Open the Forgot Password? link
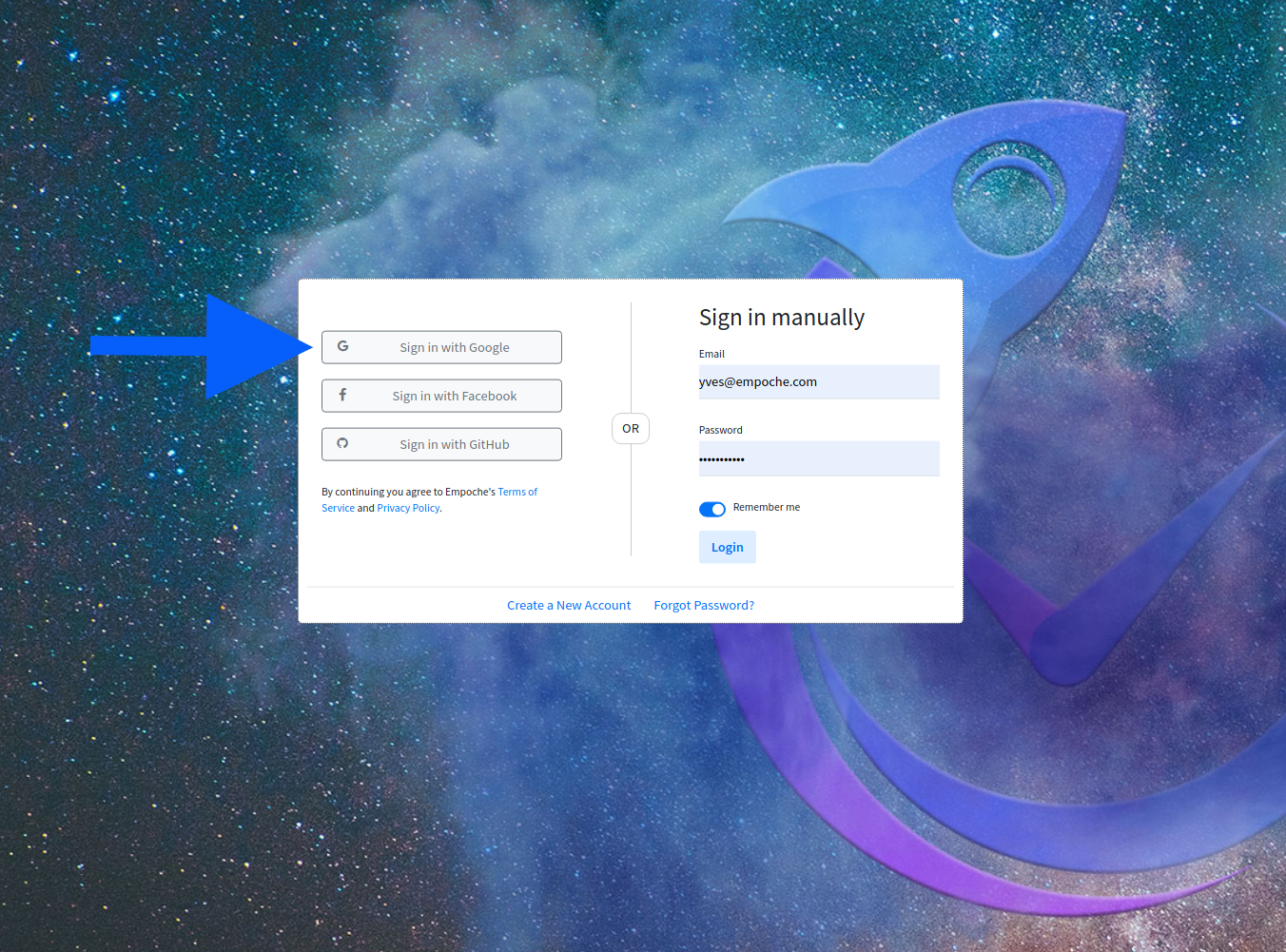Viewport: 1286px width, 952px height. tap(704, 605)
